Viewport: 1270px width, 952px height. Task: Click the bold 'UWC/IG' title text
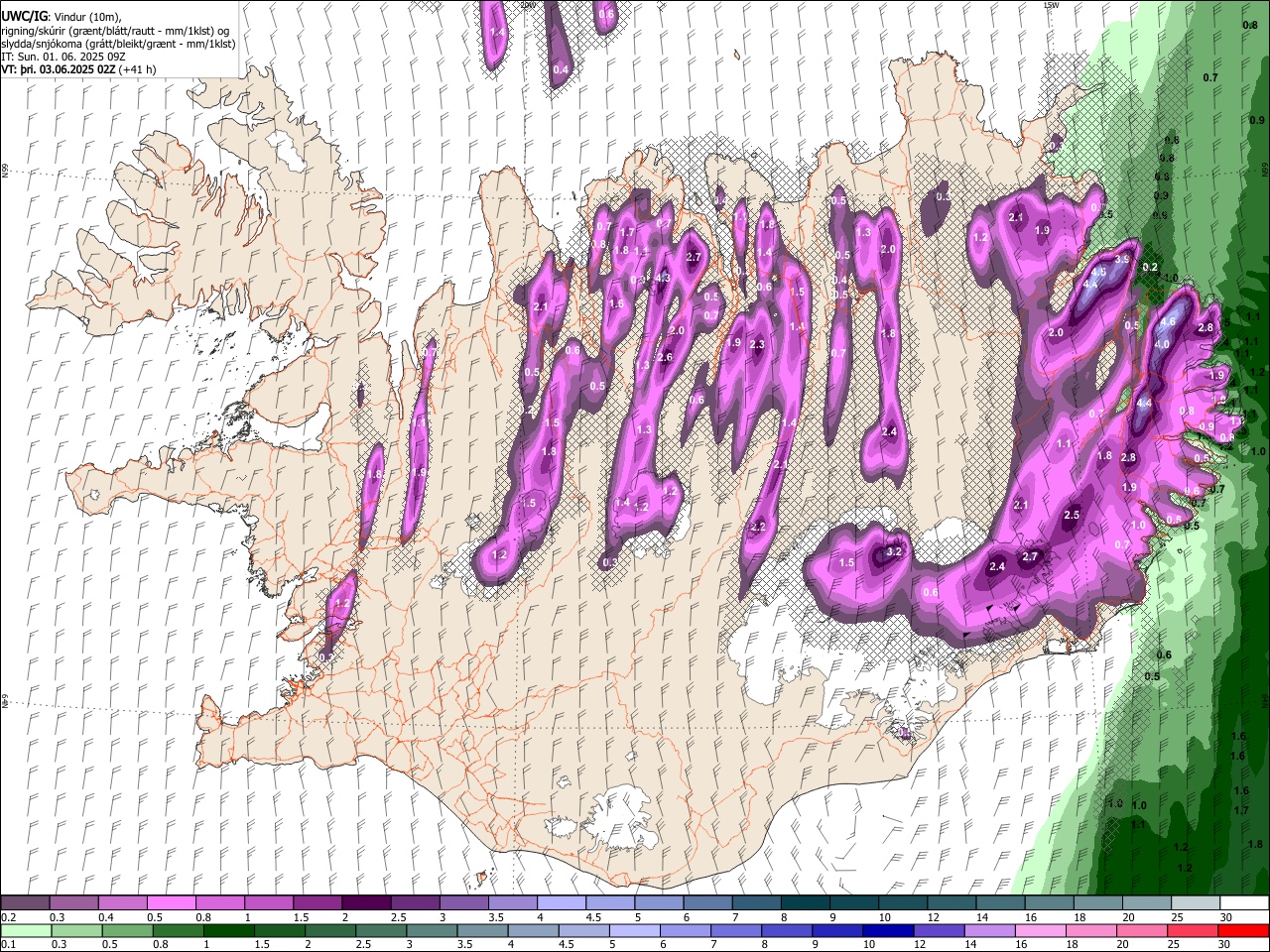pyautogui.click(x=24, y=17)
